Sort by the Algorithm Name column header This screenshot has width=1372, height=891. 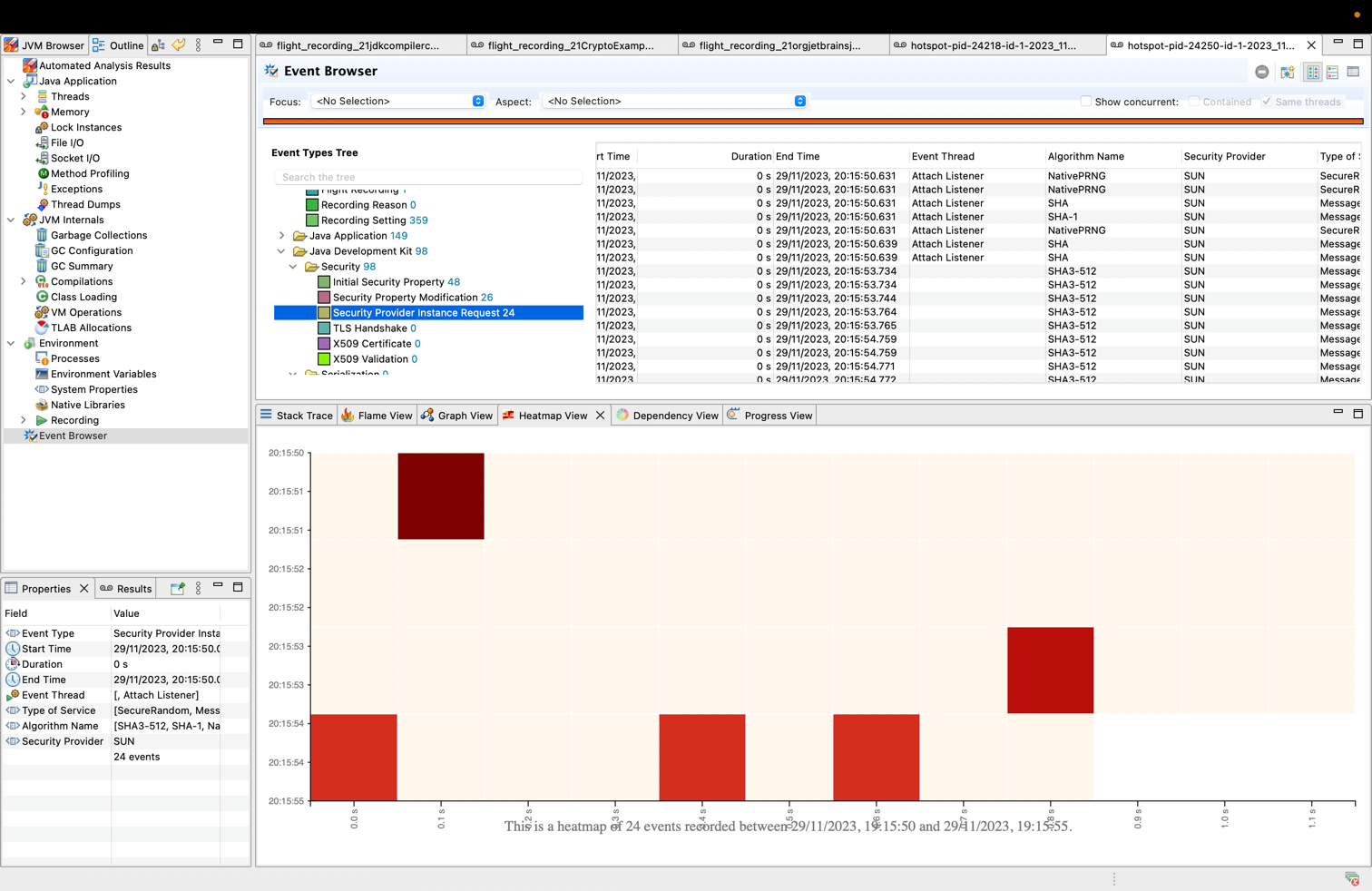1085,156
